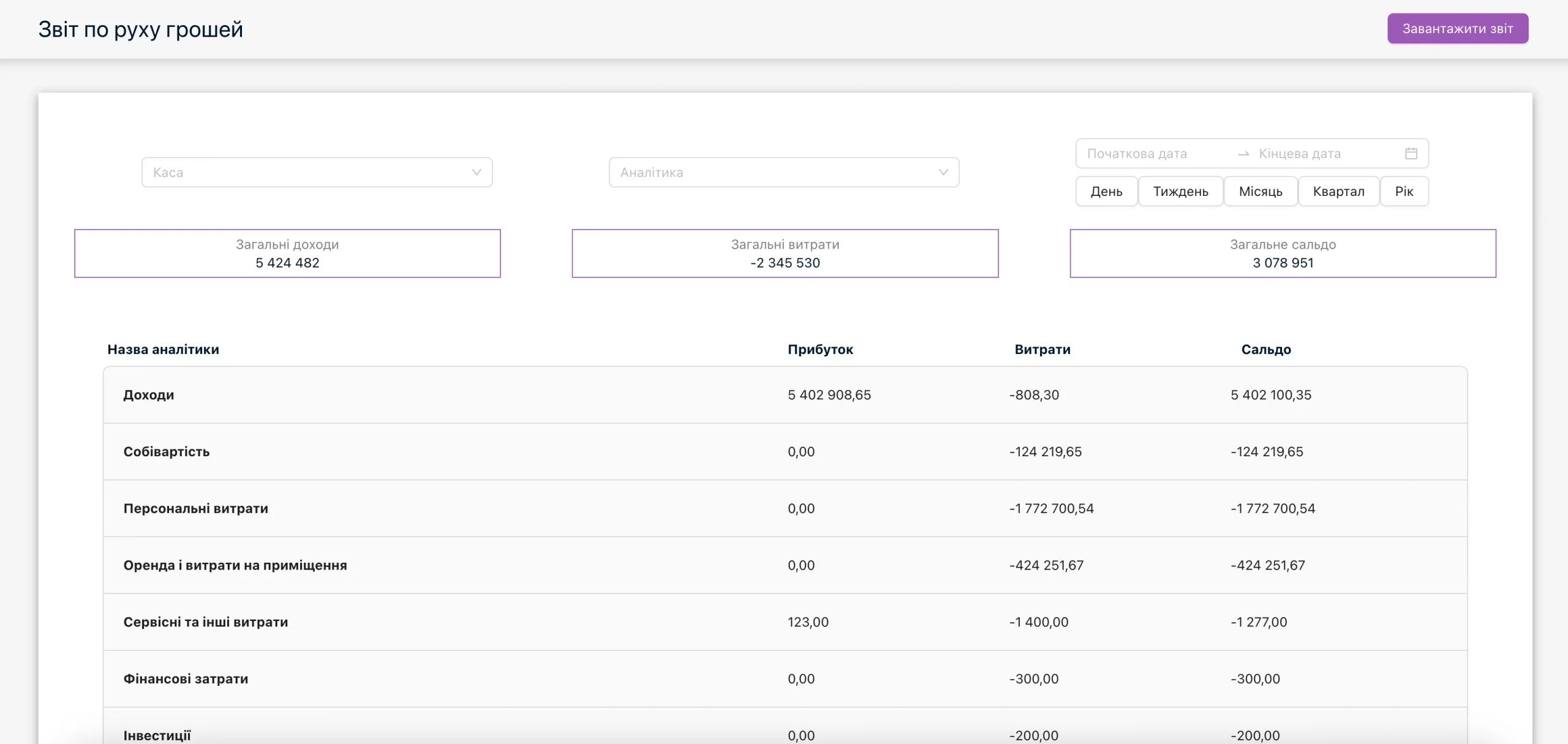Viewport: 1568px width, 744px height.
Task: Select the Місяць period filter
Action: click(1261, 192)
